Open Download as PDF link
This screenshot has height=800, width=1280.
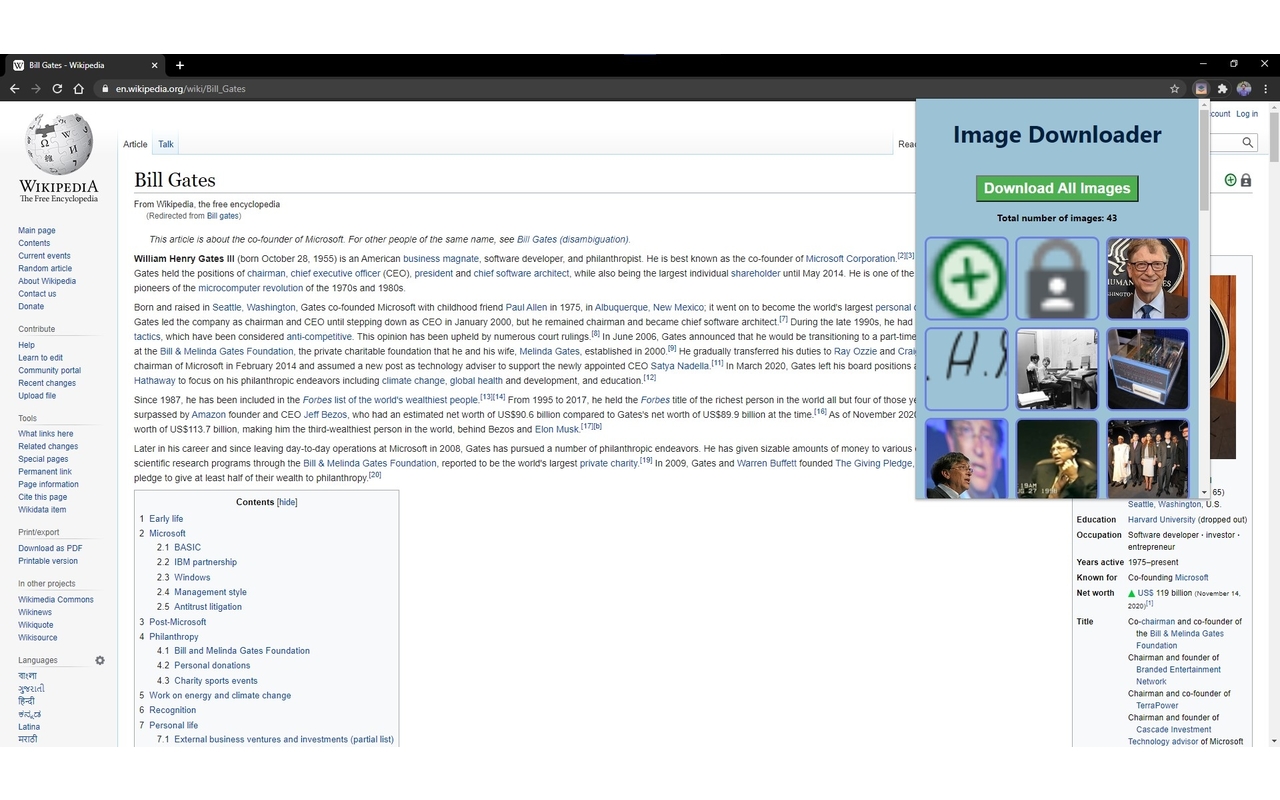[50, 548]
